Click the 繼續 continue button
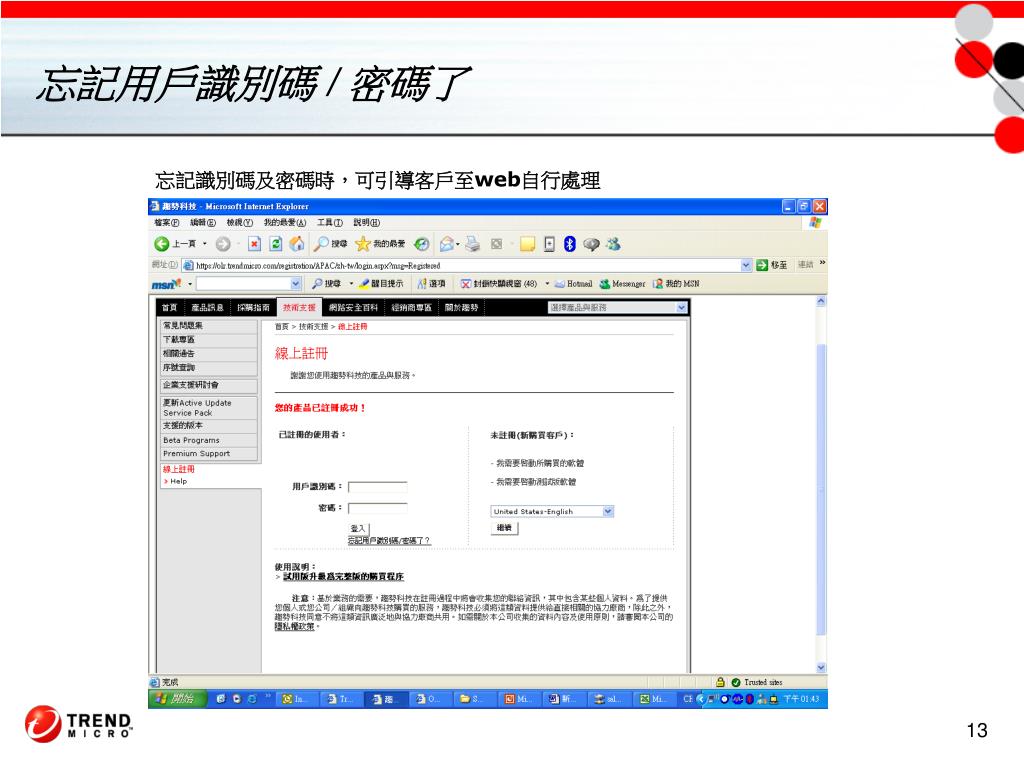The width and height of the screenshot is (1024, 768). point(504,528)
